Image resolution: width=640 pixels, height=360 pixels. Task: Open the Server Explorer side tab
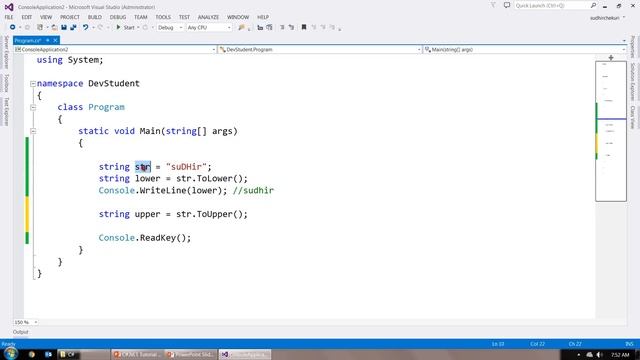pos(6,53)
